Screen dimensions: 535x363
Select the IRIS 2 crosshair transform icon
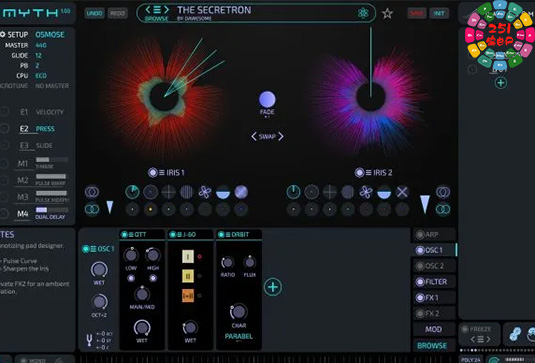330,192
